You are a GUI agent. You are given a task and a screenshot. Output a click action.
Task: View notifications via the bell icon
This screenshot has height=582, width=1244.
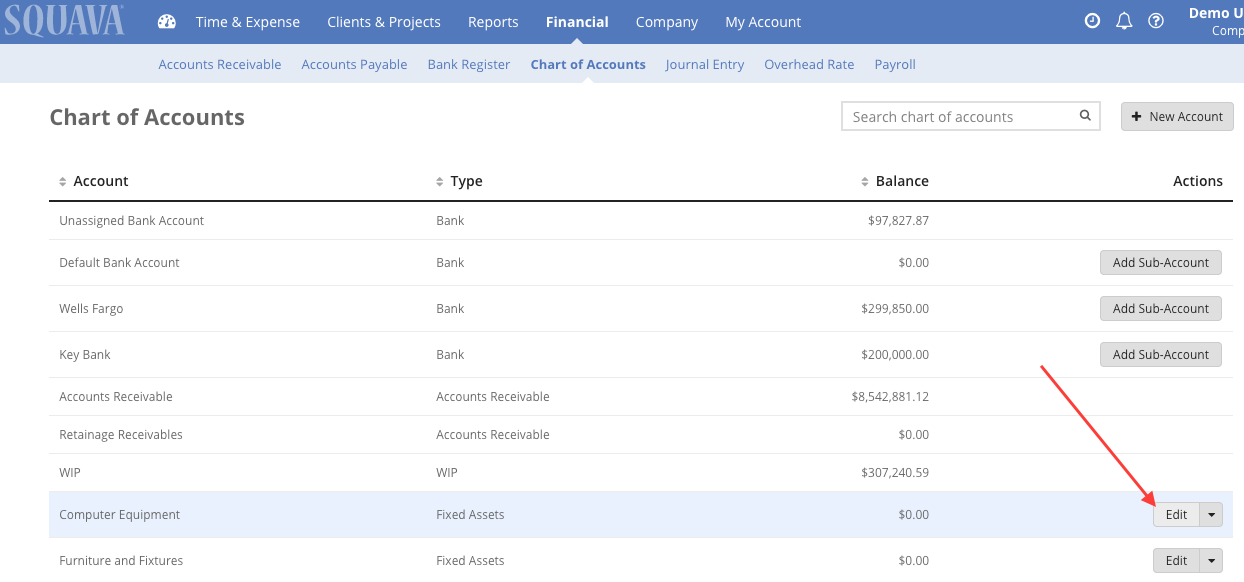coord(1124,20)
